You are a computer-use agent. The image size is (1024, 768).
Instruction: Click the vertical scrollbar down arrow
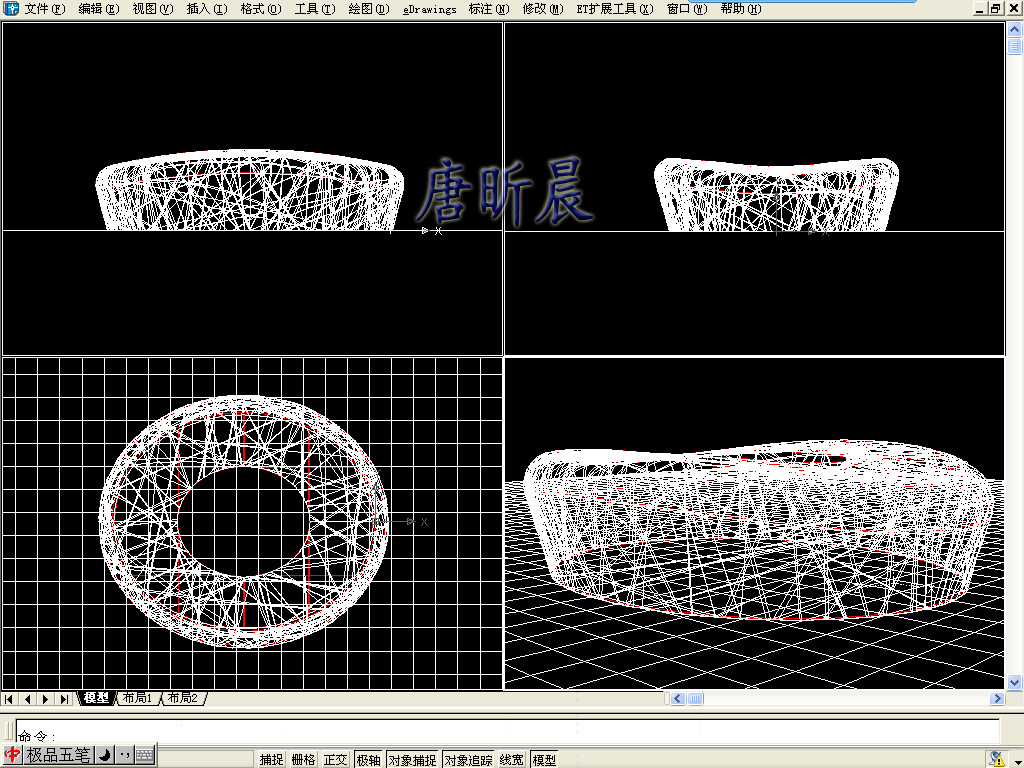1014,682
